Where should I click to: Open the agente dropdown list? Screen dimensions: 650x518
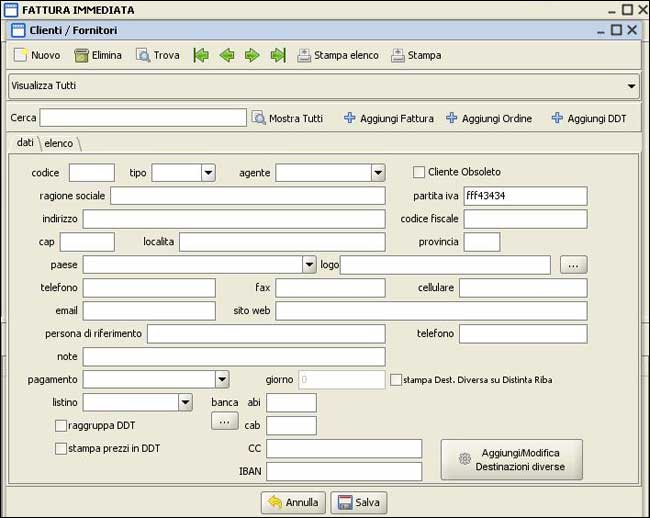coord(377,173)
